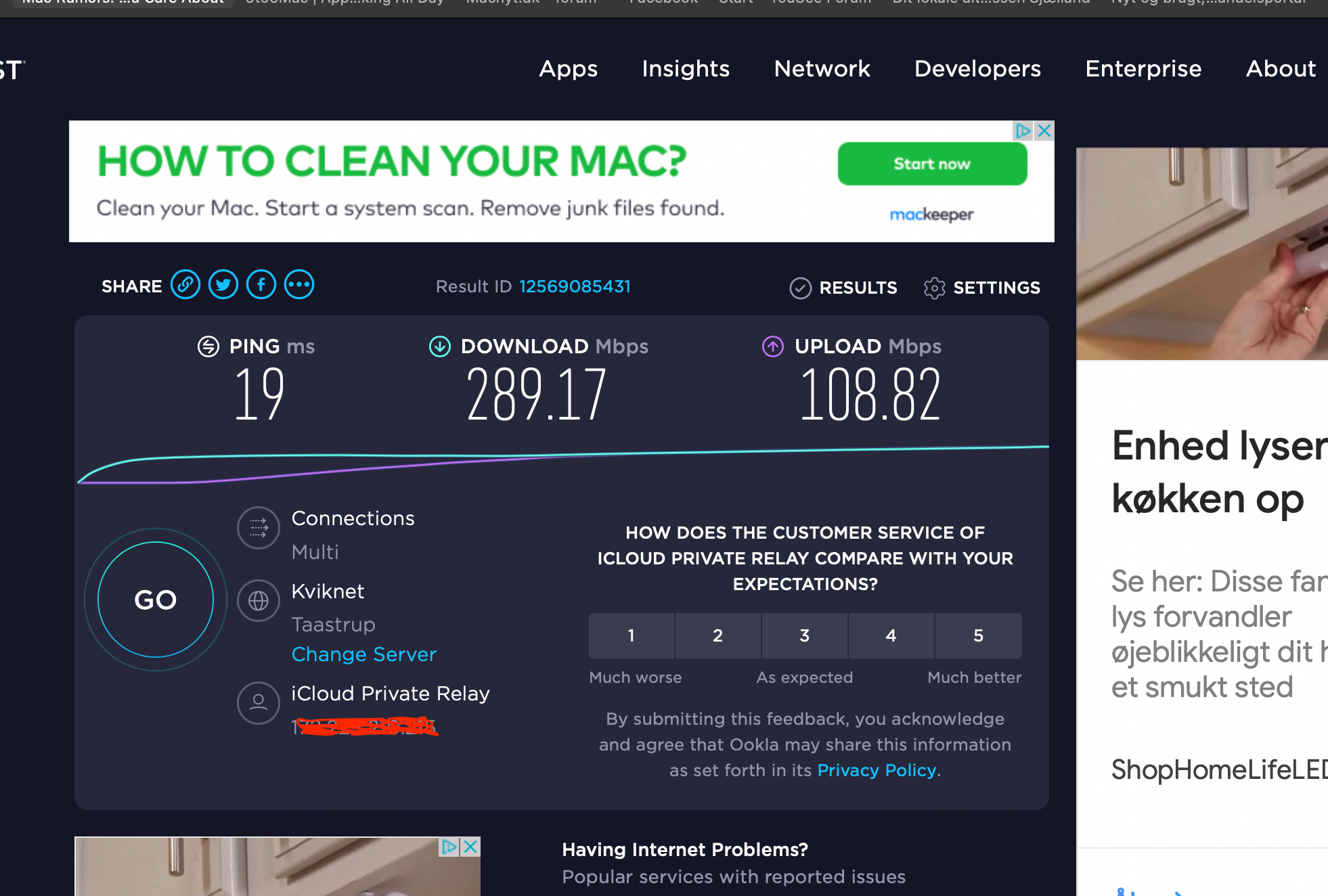The image size is (1328, 896).
Task: Click the user icon beside iCloud Private Relay
Action: click(x=259, y=702)
